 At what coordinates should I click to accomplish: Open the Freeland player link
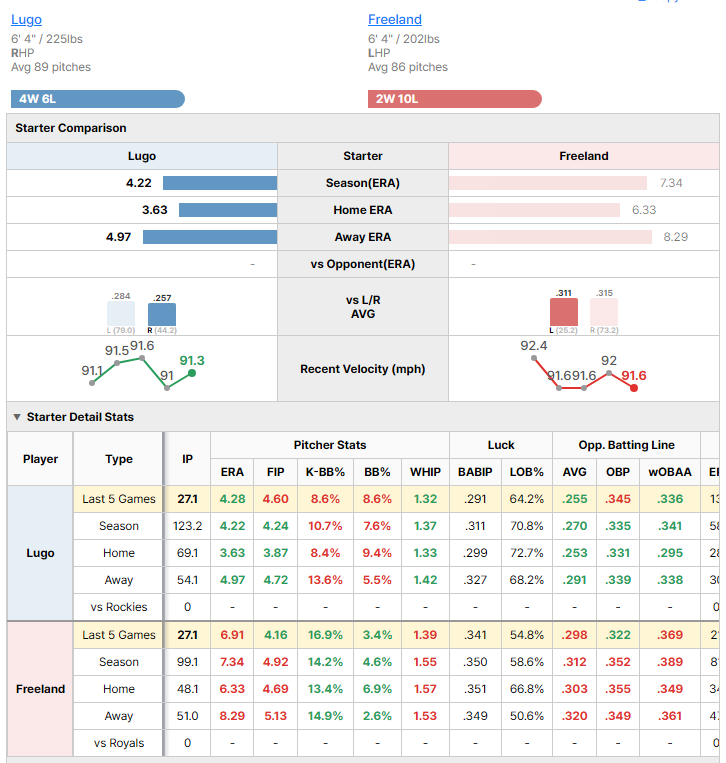(395, 19)
